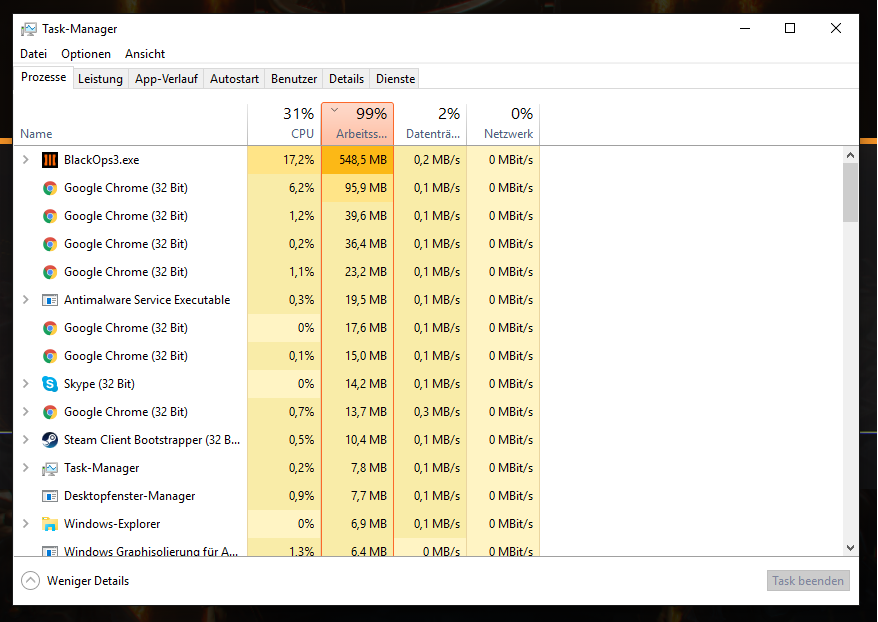The image size is (878, 622).
Task: Click the 0,2 MB/s disk value
Action: tap(437, 160)
